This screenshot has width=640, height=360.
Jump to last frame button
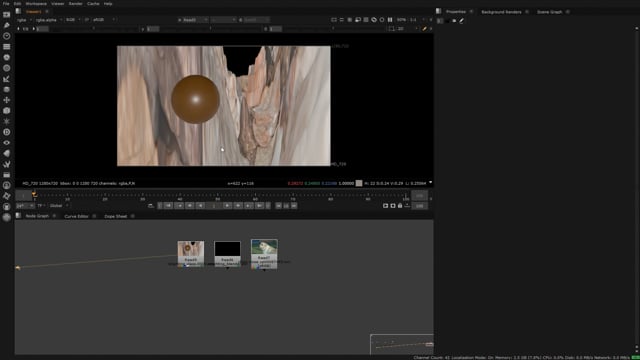pos(259,206)
